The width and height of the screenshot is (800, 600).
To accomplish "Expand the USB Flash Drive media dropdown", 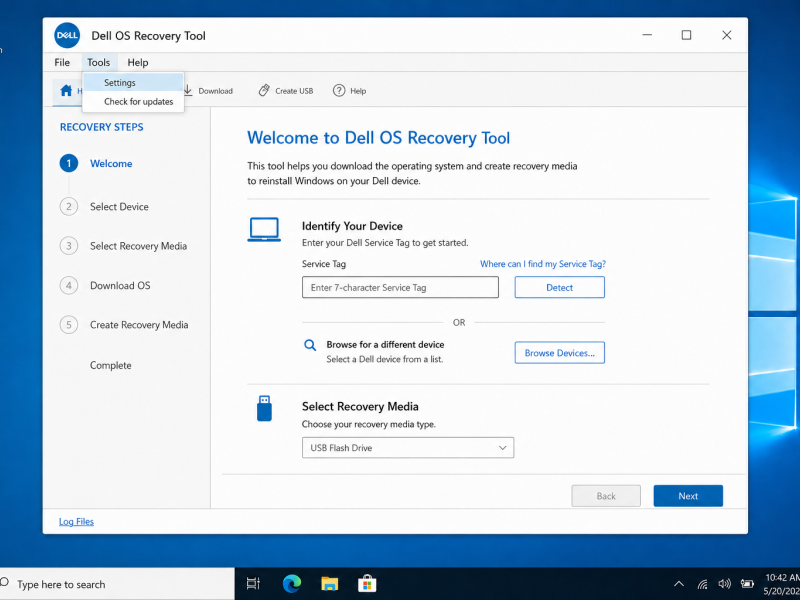I will [x=408, y=447].
